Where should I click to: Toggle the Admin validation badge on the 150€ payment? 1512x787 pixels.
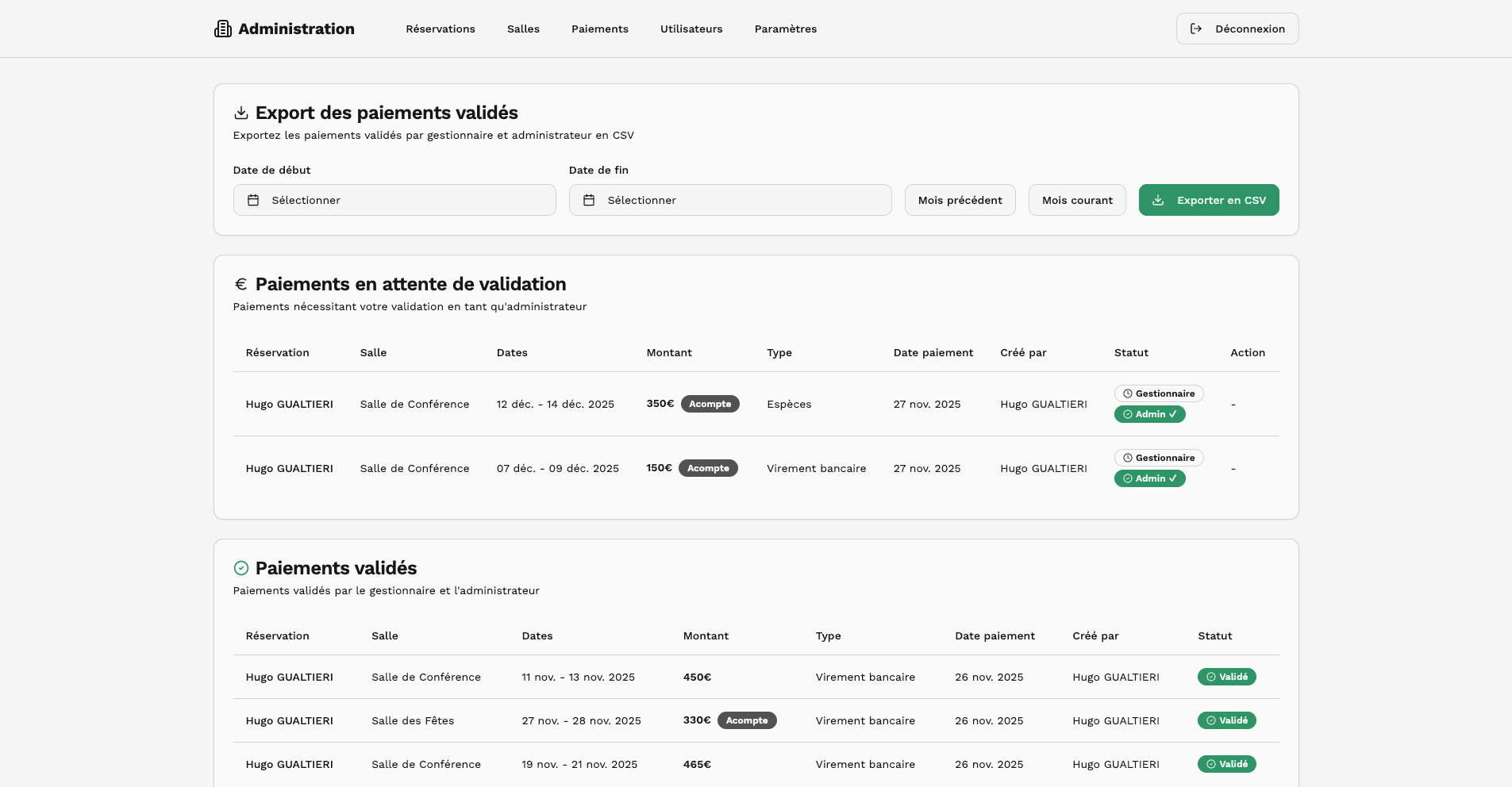[x=1150, y=478]
